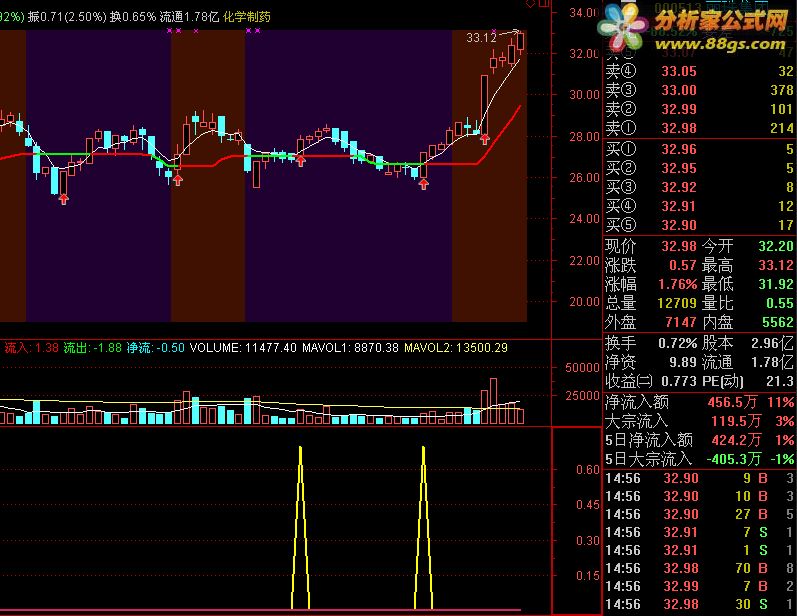Click the 5日净流入额 424.2万 row
Viewport: 797px width, 616px height.
click(x=699, y=440)
